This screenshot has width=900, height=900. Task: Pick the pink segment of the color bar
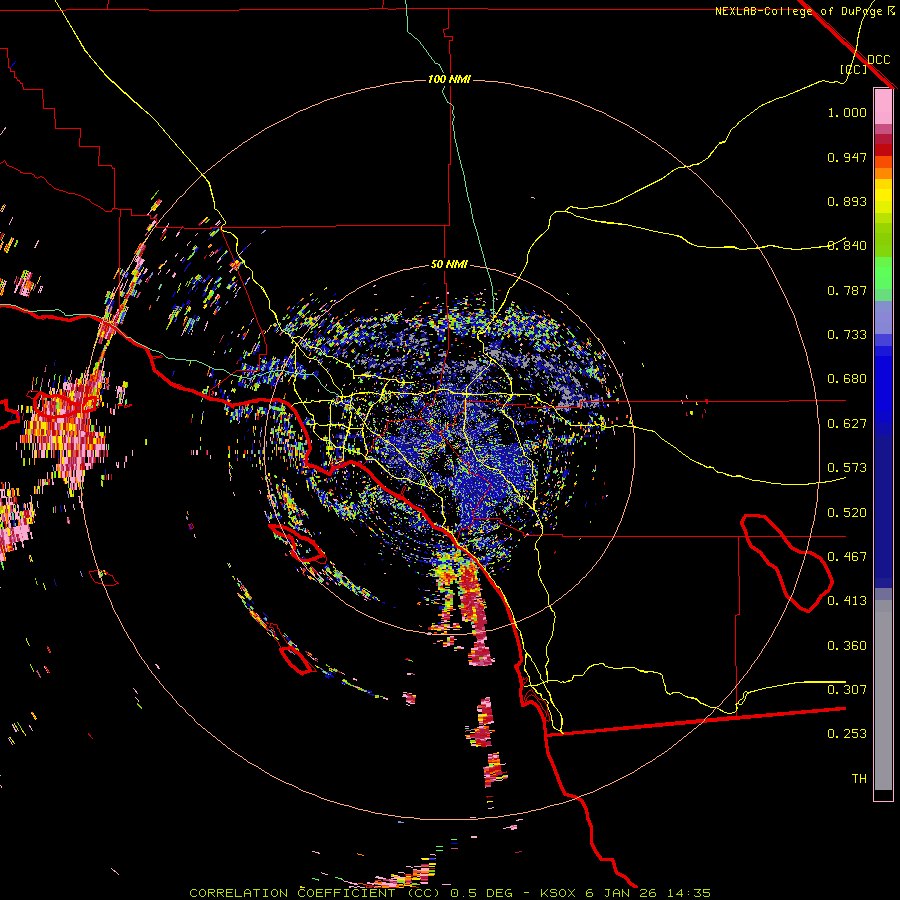(x=883, y=106)
